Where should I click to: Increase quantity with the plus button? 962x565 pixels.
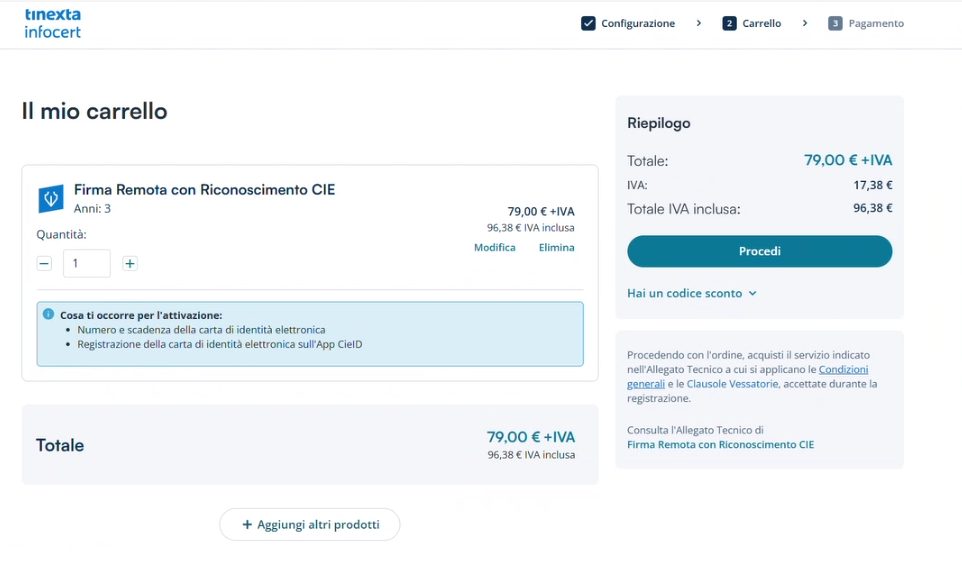[130, 264]
